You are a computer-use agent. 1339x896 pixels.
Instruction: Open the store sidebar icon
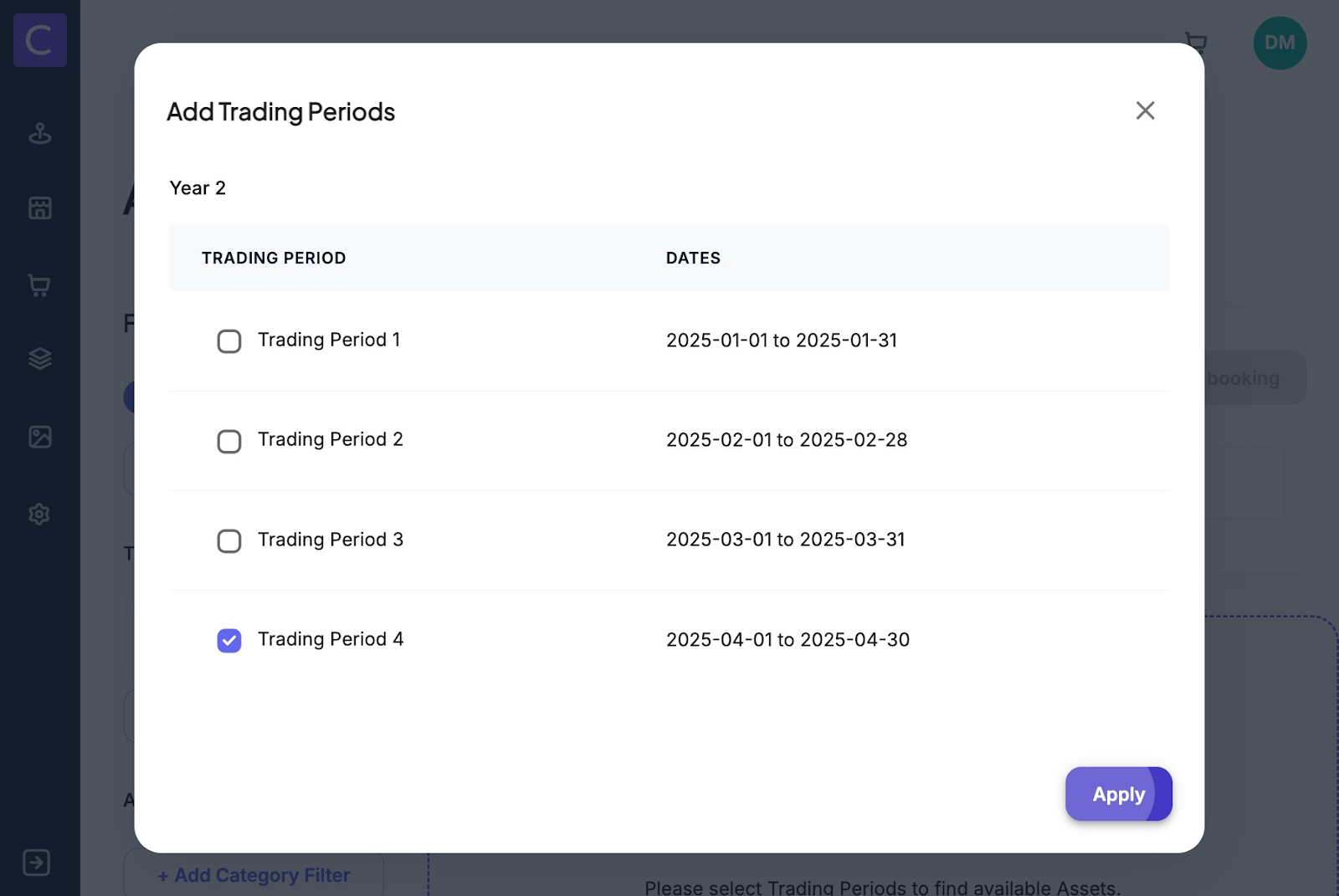[x=39, y=207]
